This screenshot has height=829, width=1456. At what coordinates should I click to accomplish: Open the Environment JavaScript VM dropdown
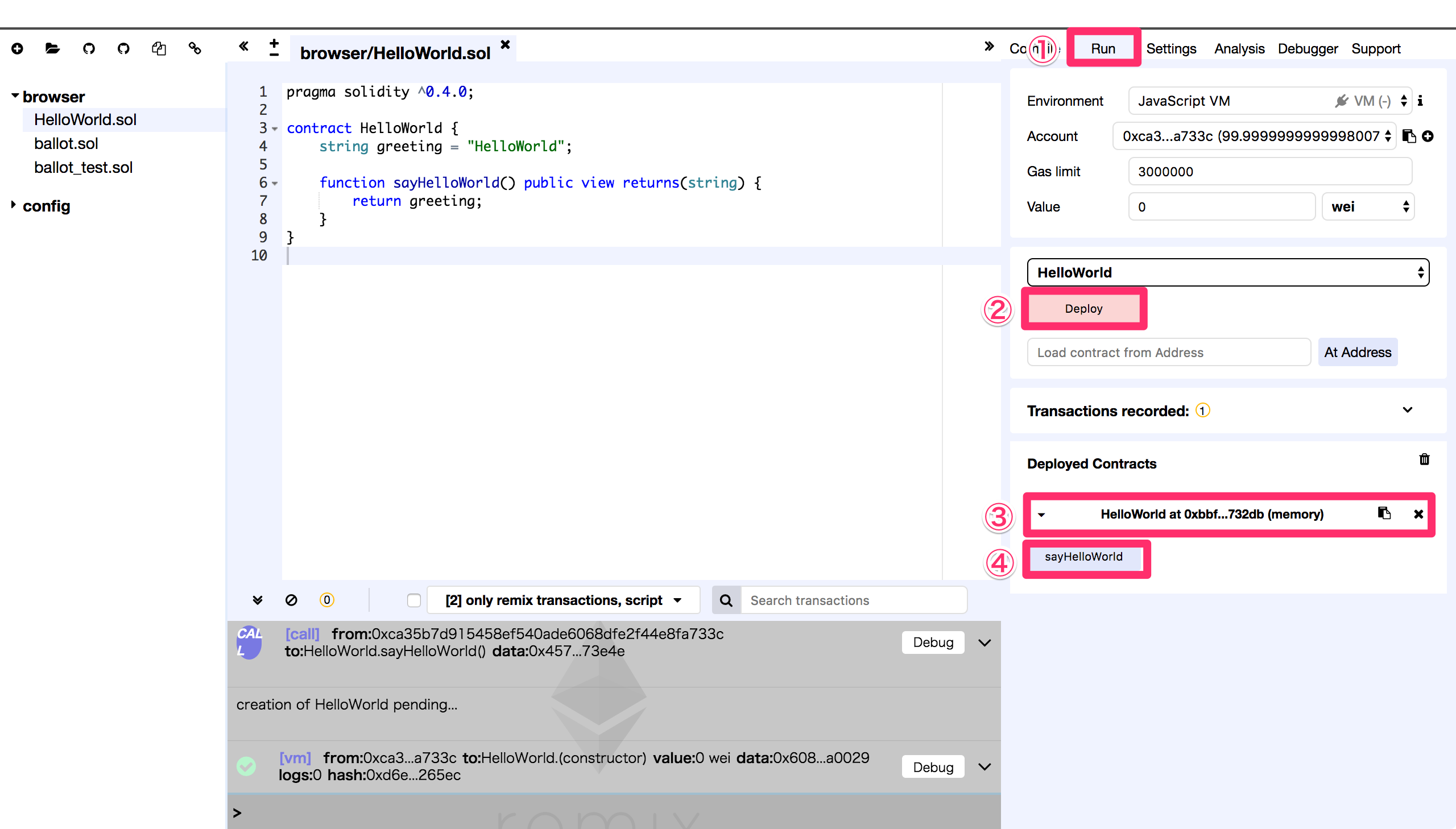click(1270, 101)
